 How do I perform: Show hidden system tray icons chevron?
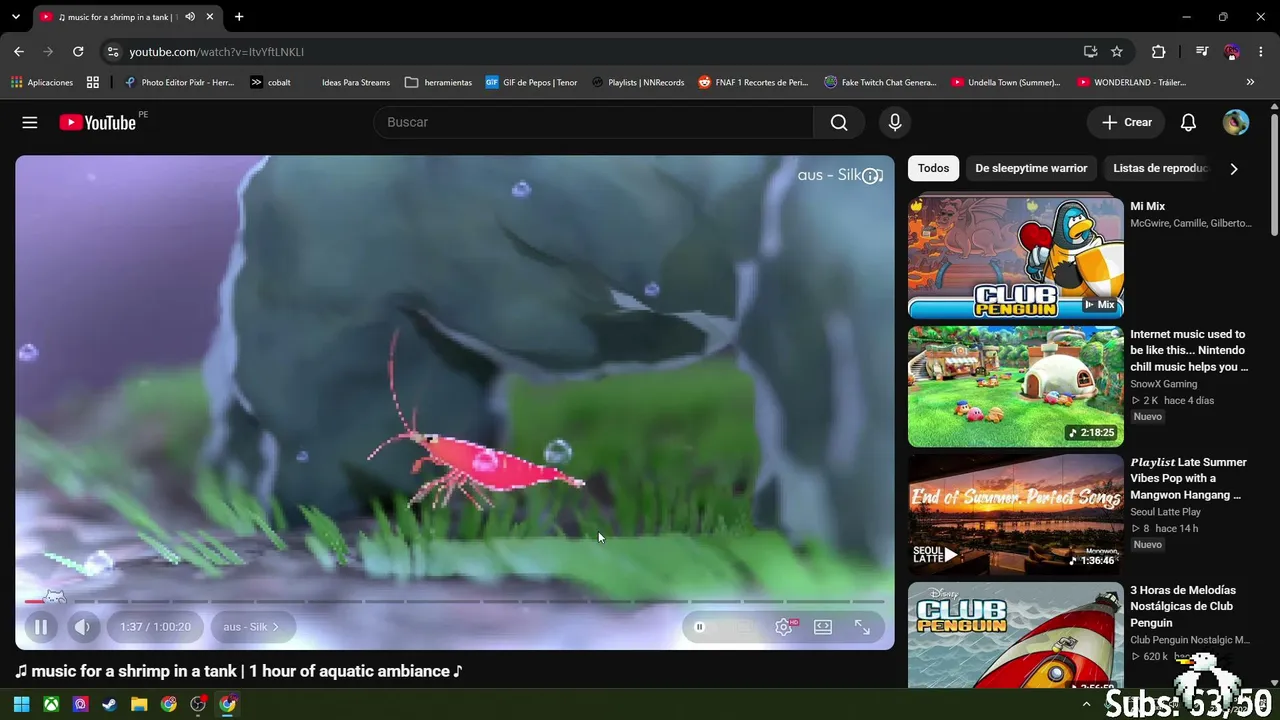(1087, 704)
